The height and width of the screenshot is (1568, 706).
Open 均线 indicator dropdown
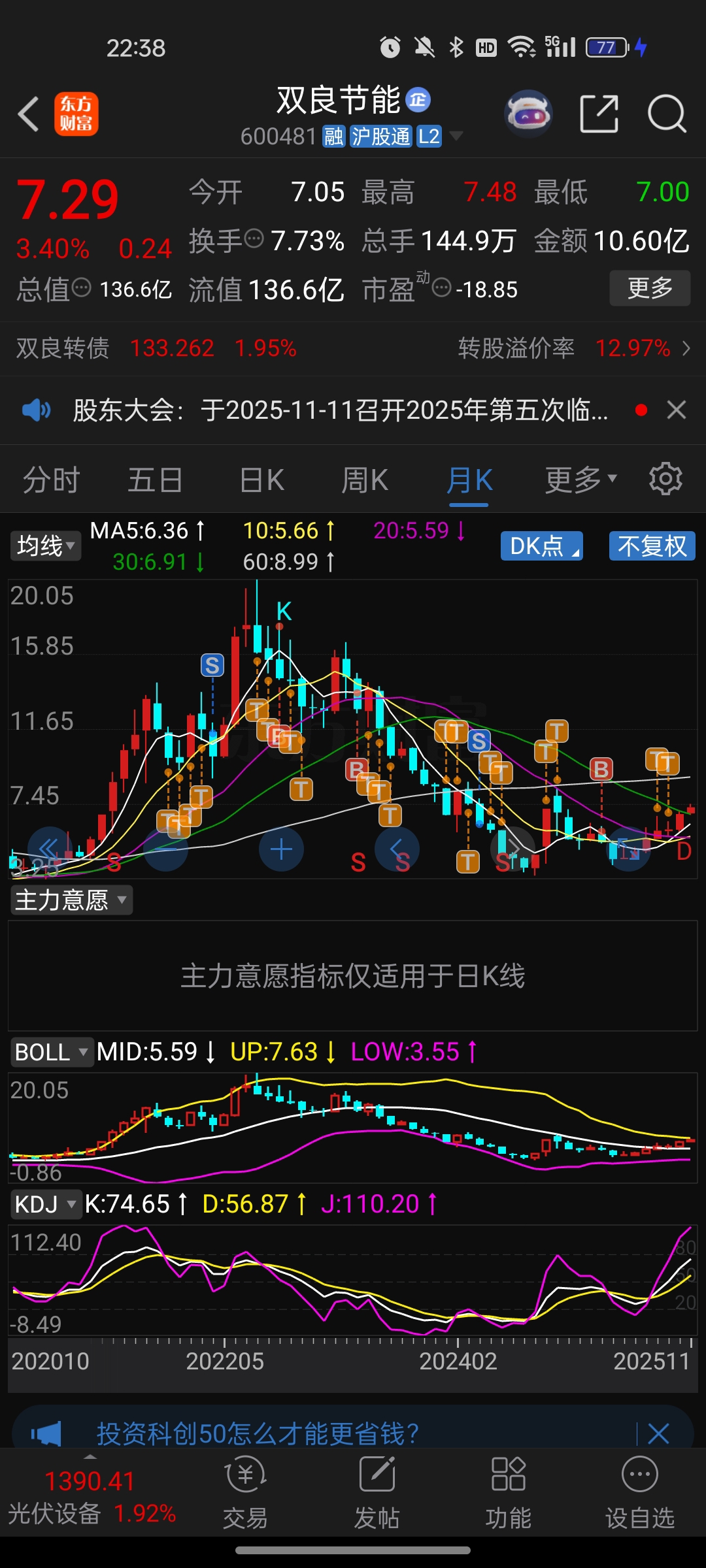[x=46, y=546]
